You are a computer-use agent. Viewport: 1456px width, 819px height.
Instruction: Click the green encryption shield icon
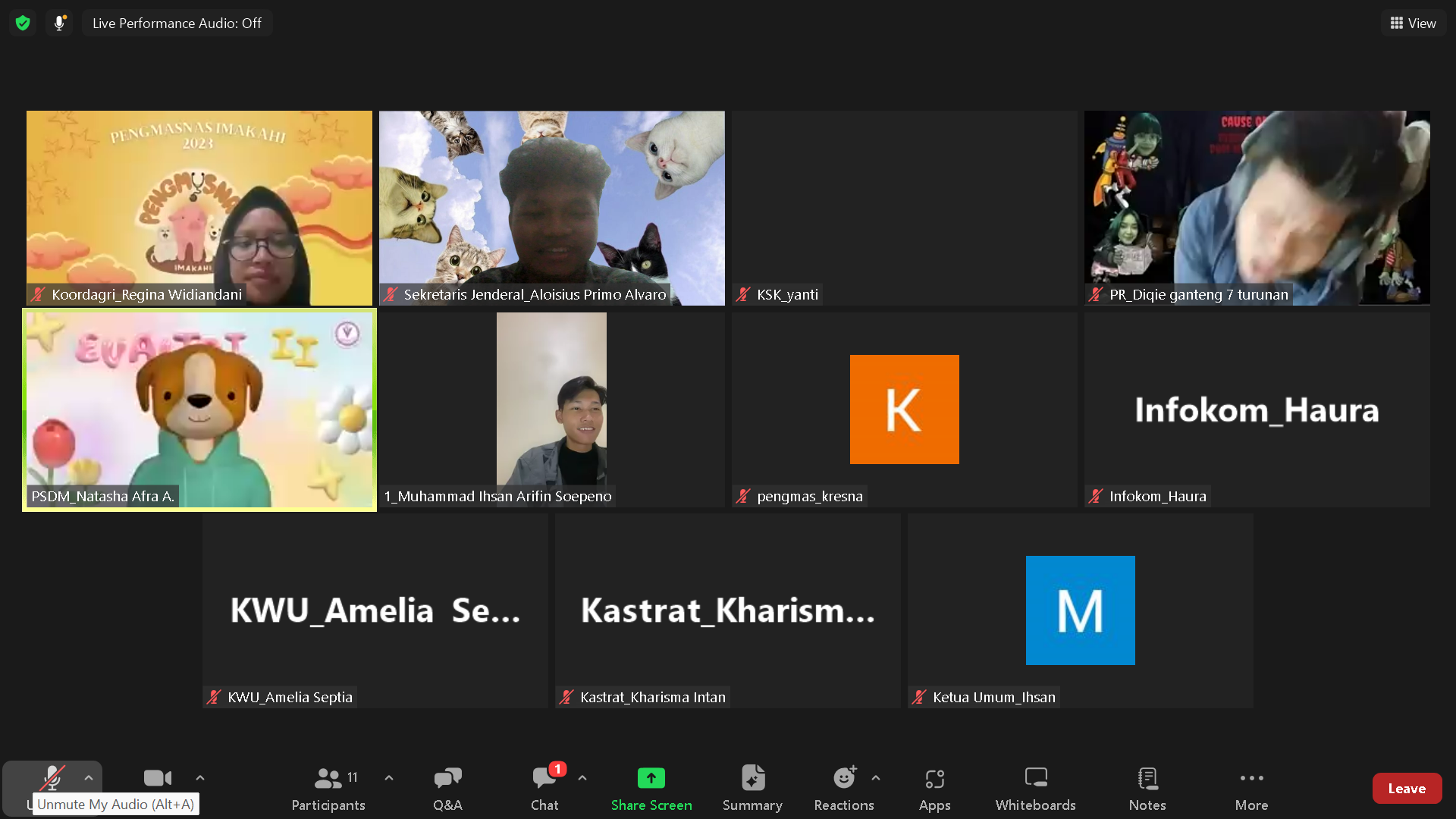click(23, 23)
